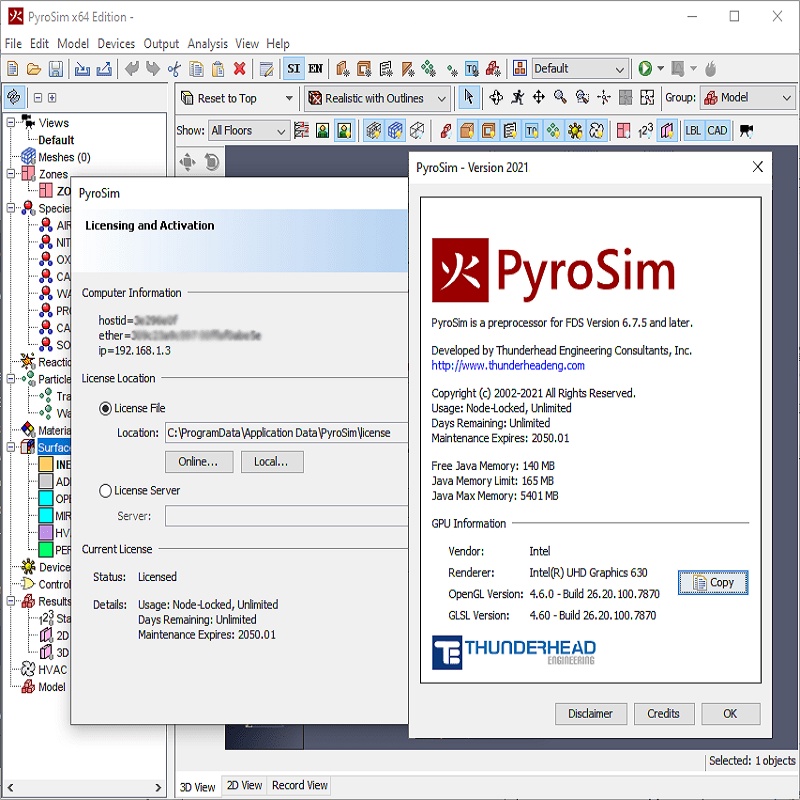Open the Analysis menu

point(207,44)
